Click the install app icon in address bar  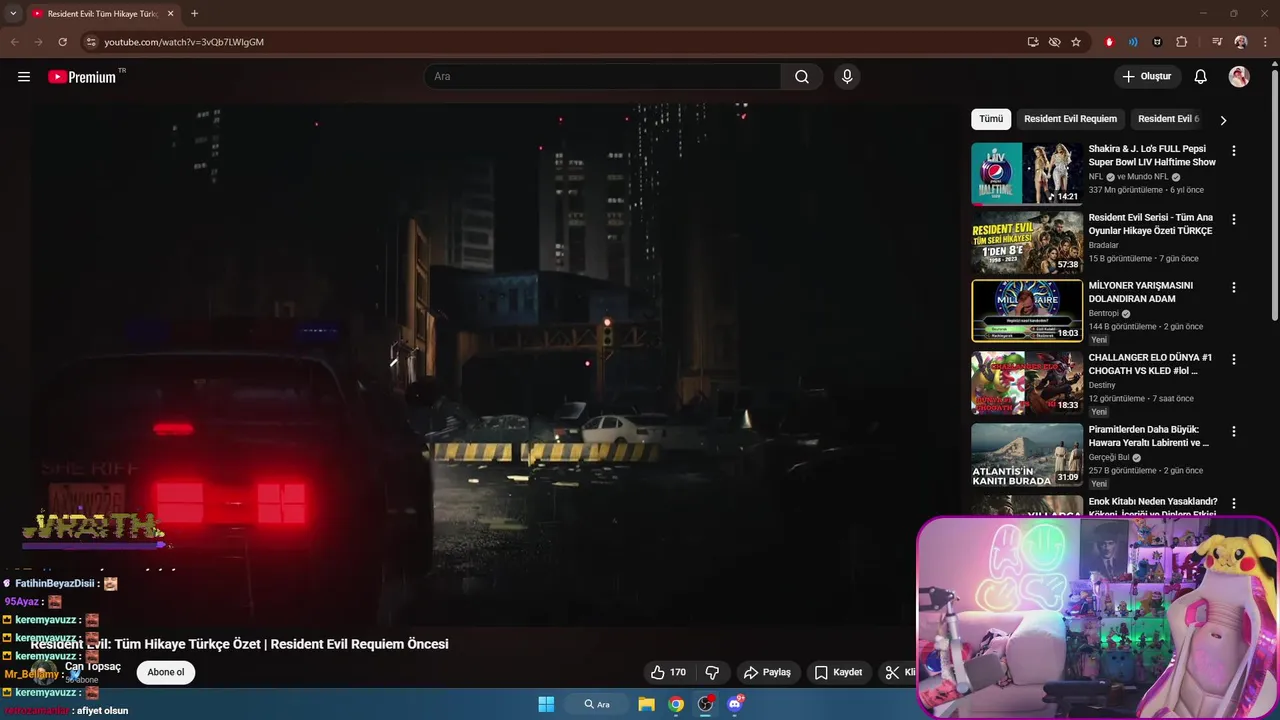[1033, 42]
